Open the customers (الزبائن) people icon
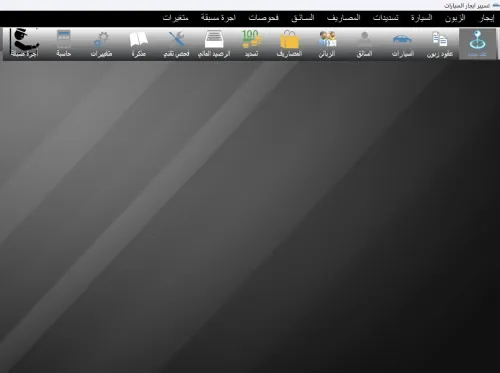The height and width of the screenshot is (373, 500). coord(327,44)
